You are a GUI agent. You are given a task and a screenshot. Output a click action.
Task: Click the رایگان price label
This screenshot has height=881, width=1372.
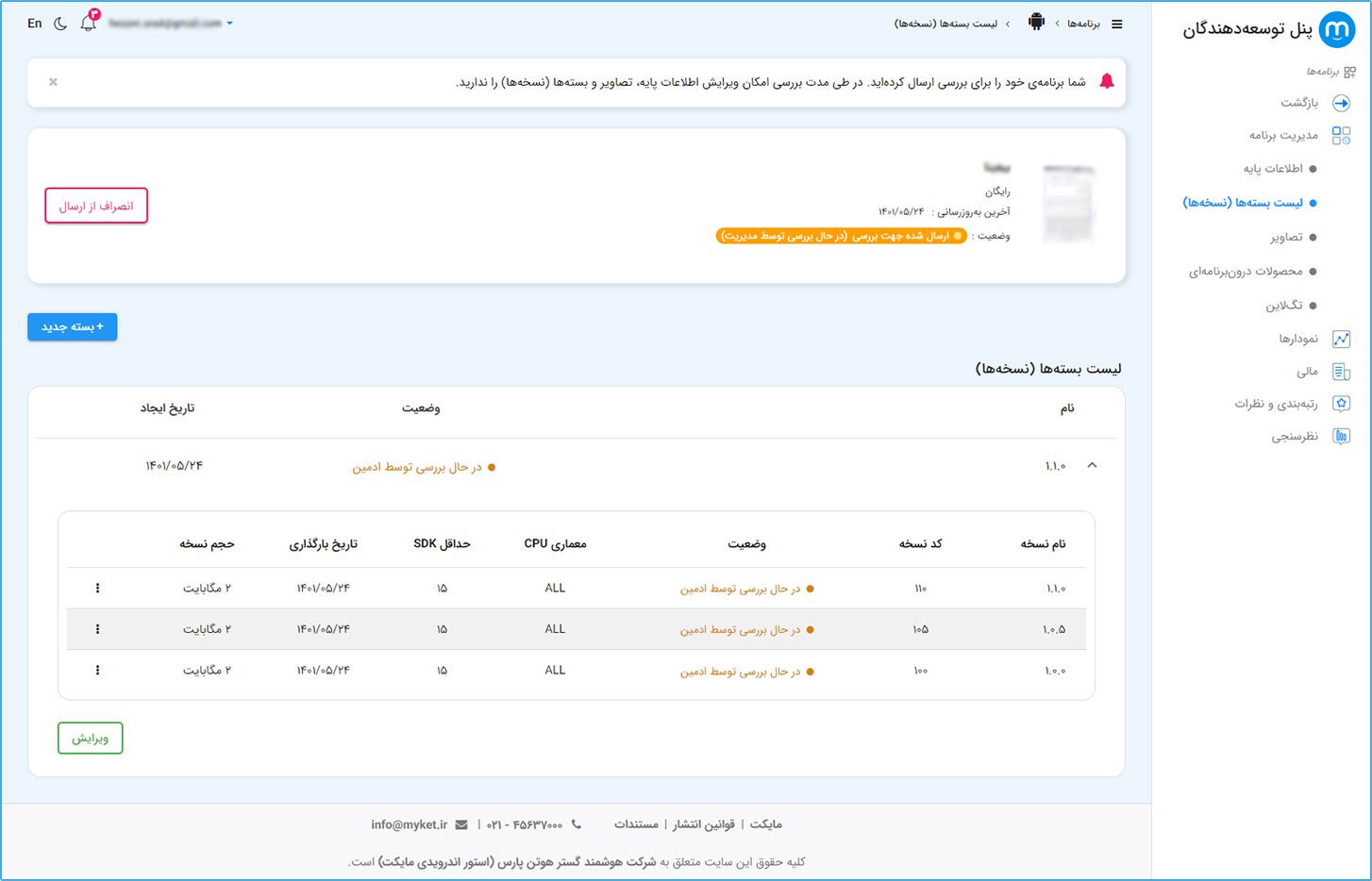(997, 191)
